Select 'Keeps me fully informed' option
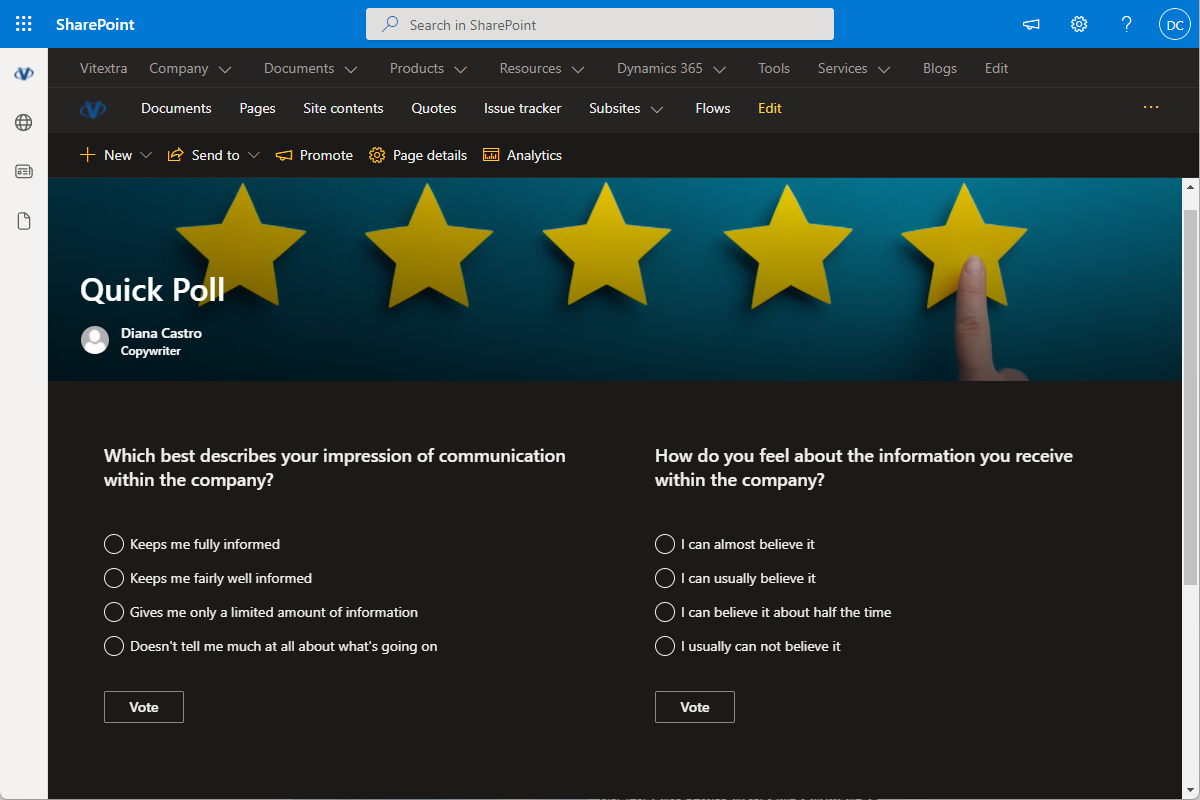The height and width of the screenshot is (800, 1200). pyautogui.click(x=114, y=544)
